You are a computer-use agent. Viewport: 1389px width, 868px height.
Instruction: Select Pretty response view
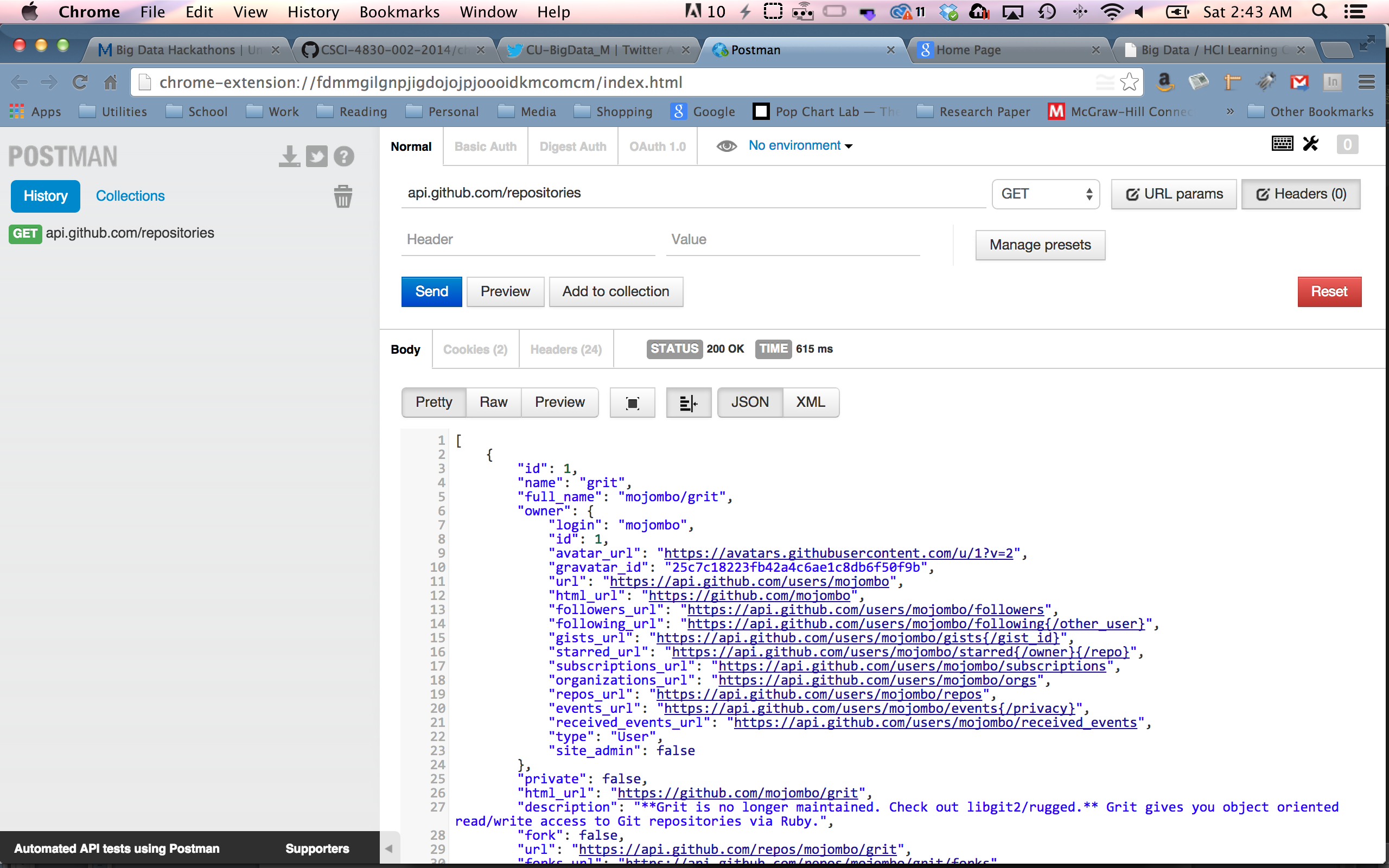coord(434,403)
